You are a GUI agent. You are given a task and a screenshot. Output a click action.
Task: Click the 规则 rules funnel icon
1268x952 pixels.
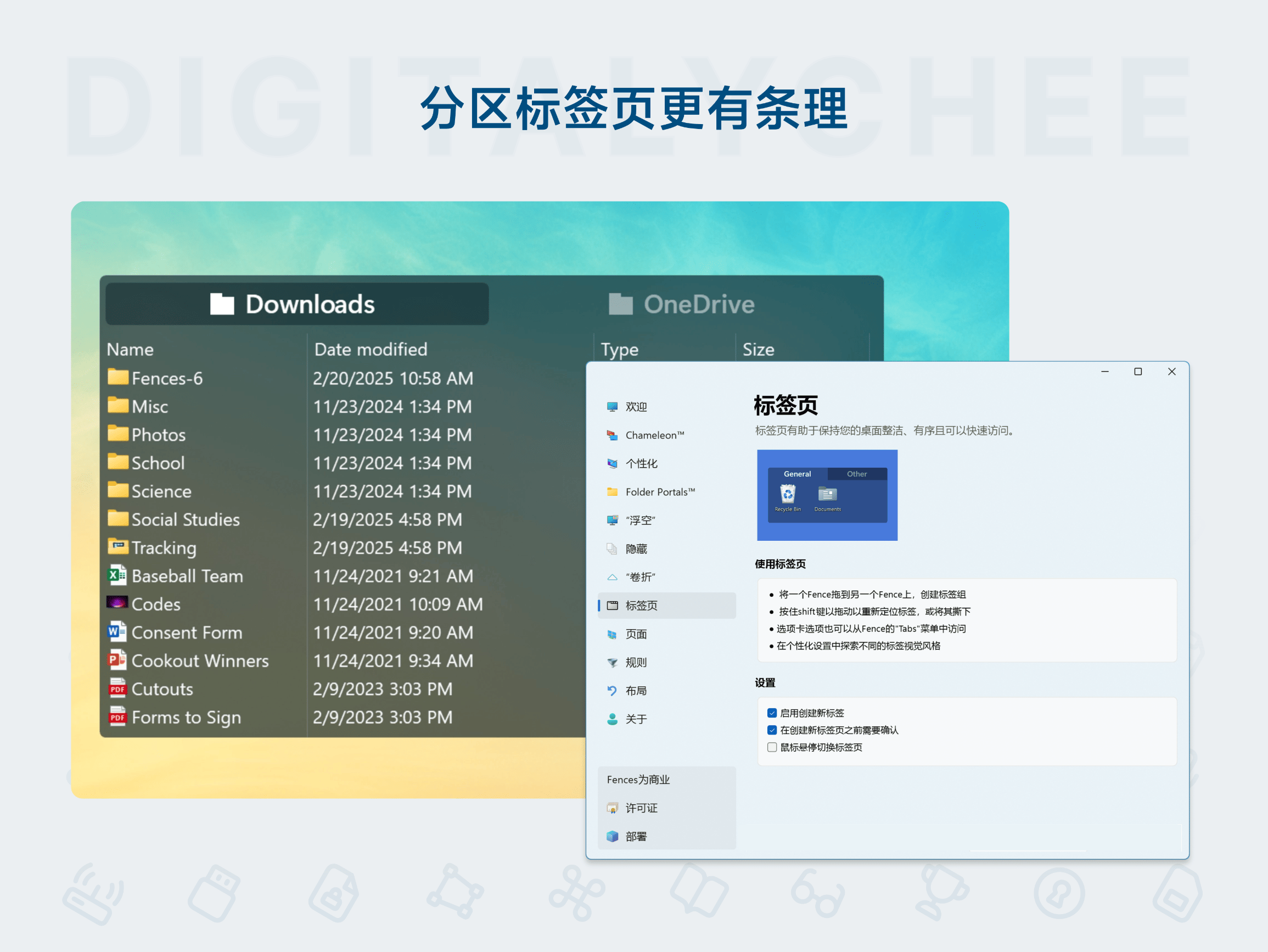click(612, 662)
